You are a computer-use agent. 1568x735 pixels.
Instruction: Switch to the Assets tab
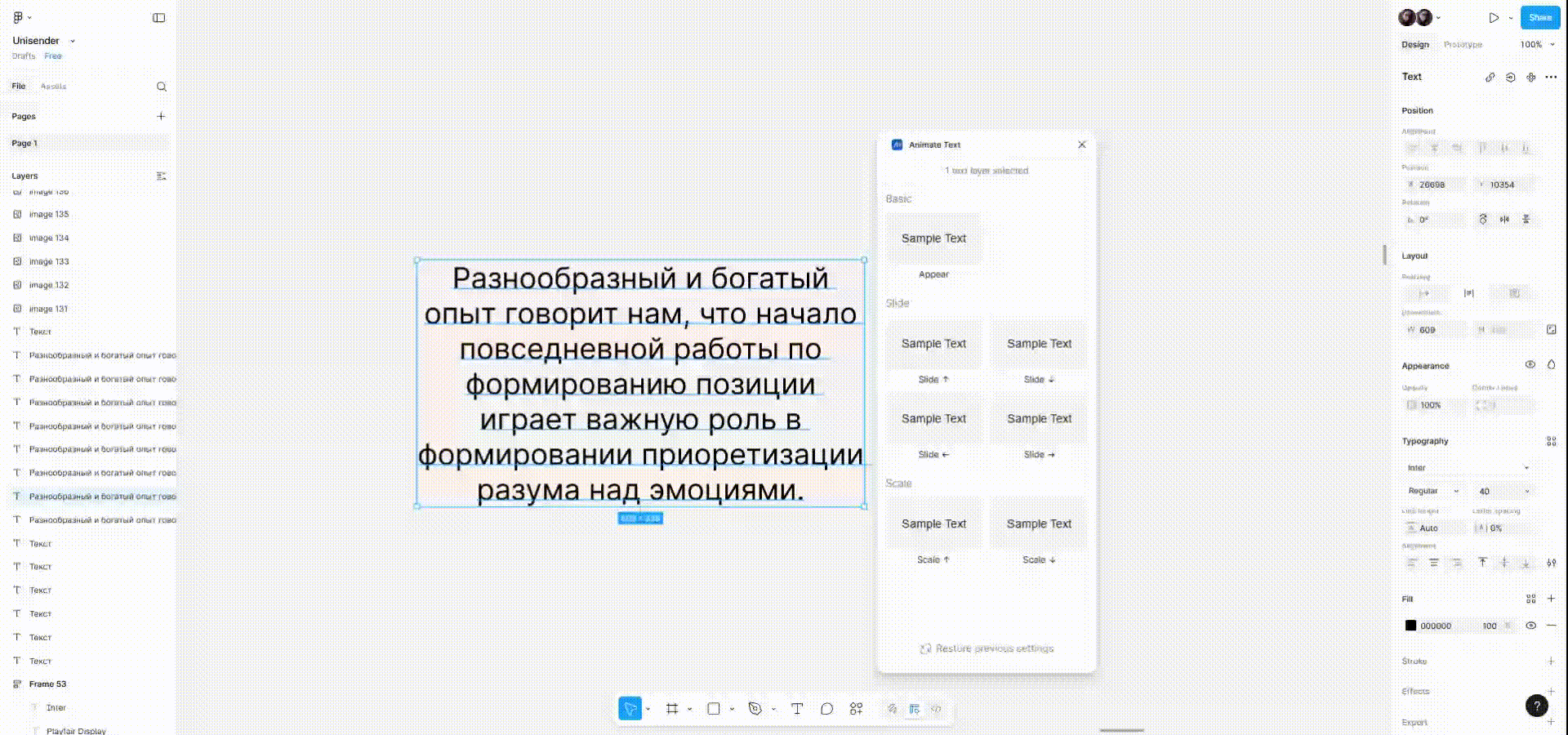click(x=53, y=87)
